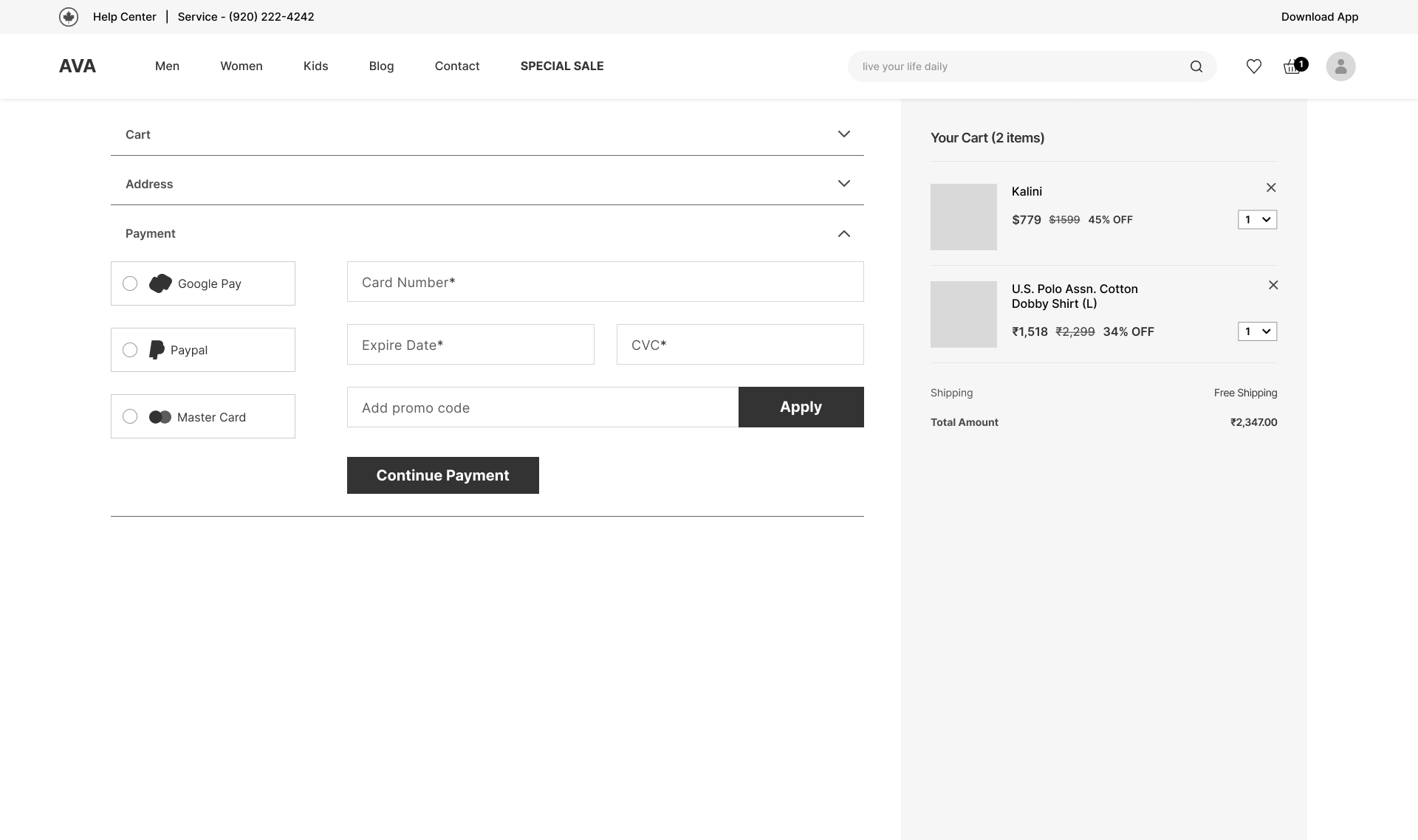The width and height of the screenshot is (1418, 840).
Task: Click the Apply promo button
Action: click(x=801, y=407)
